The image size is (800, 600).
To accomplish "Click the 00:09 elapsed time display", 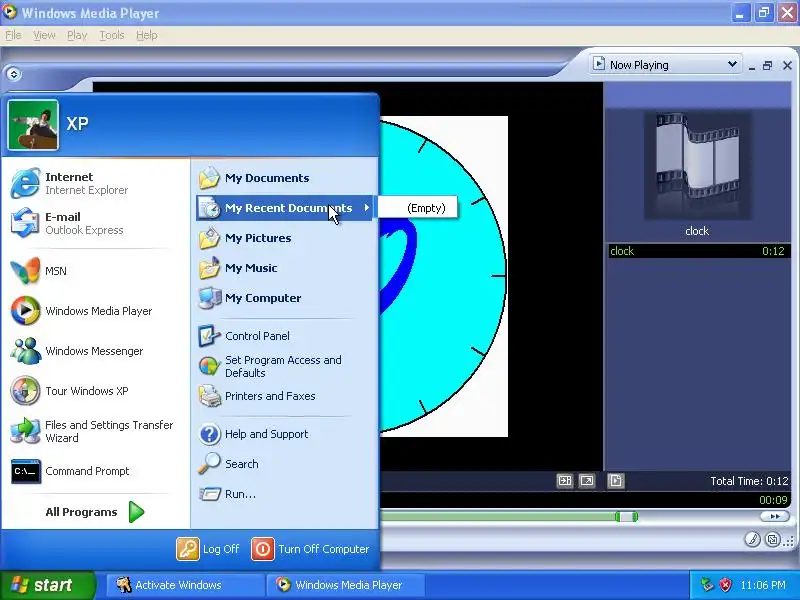I will tap(773, 500).
